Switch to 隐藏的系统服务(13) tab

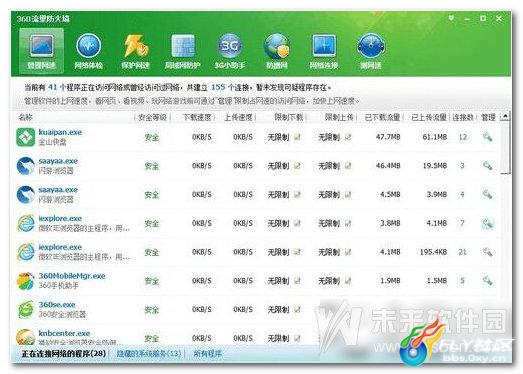pos(149,353)
